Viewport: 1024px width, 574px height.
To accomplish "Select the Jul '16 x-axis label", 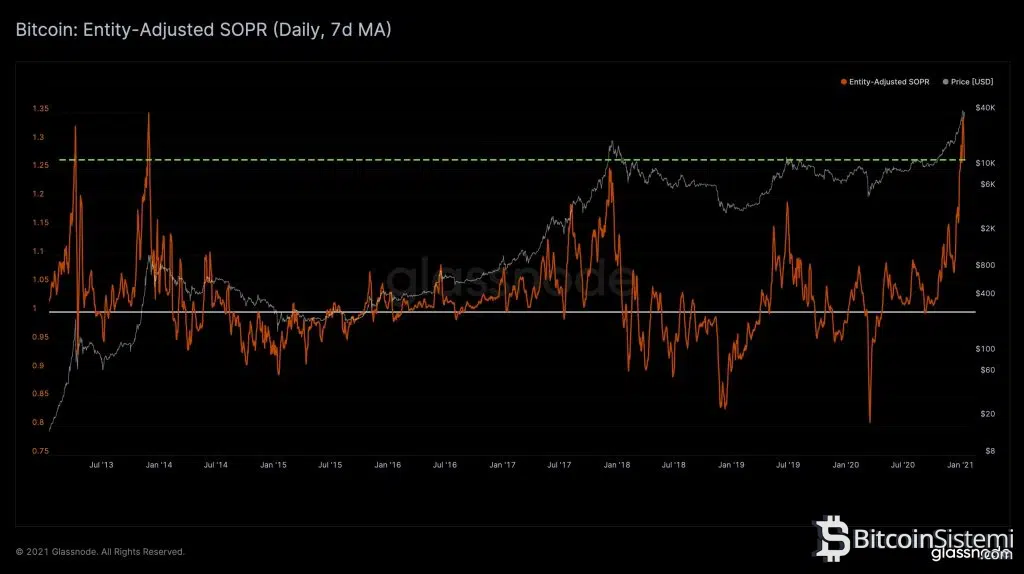I will (445, 465).
